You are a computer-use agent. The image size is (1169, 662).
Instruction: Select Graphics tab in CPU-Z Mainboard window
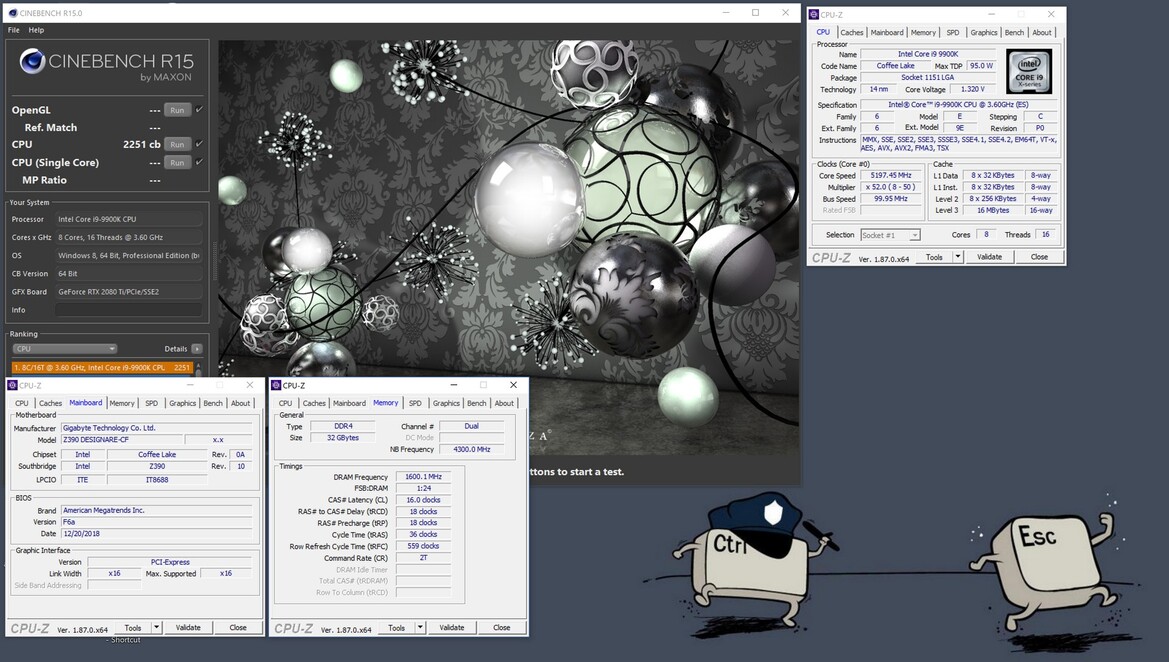click(182, 403)
